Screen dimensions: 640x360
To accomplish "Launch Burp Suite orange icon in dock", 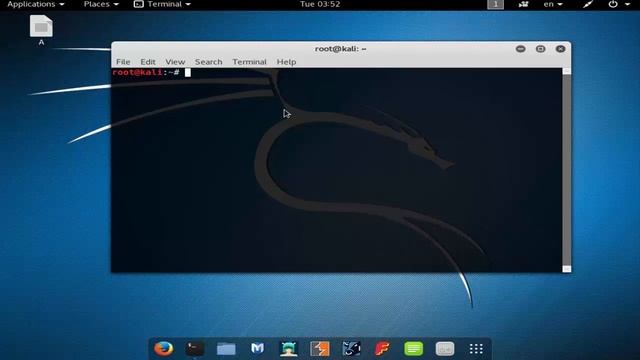I will click(x=320, y=349).
